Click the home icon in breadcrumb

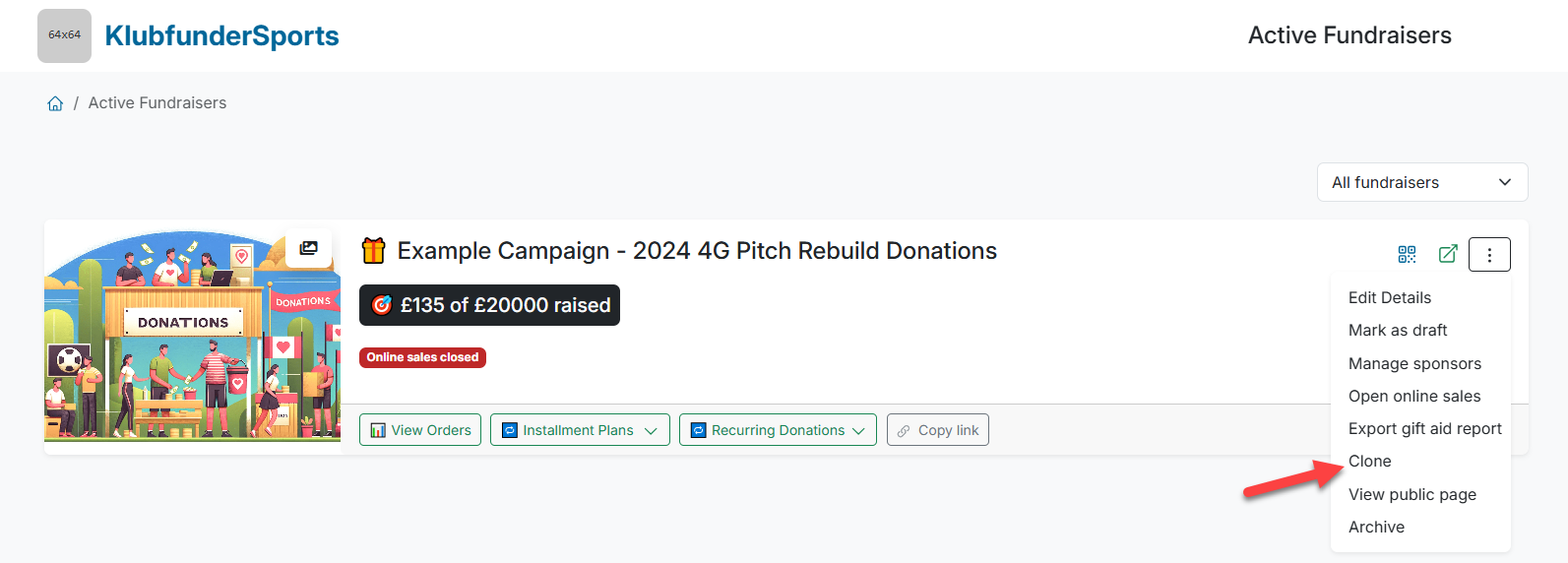click(x=55, y=103)
